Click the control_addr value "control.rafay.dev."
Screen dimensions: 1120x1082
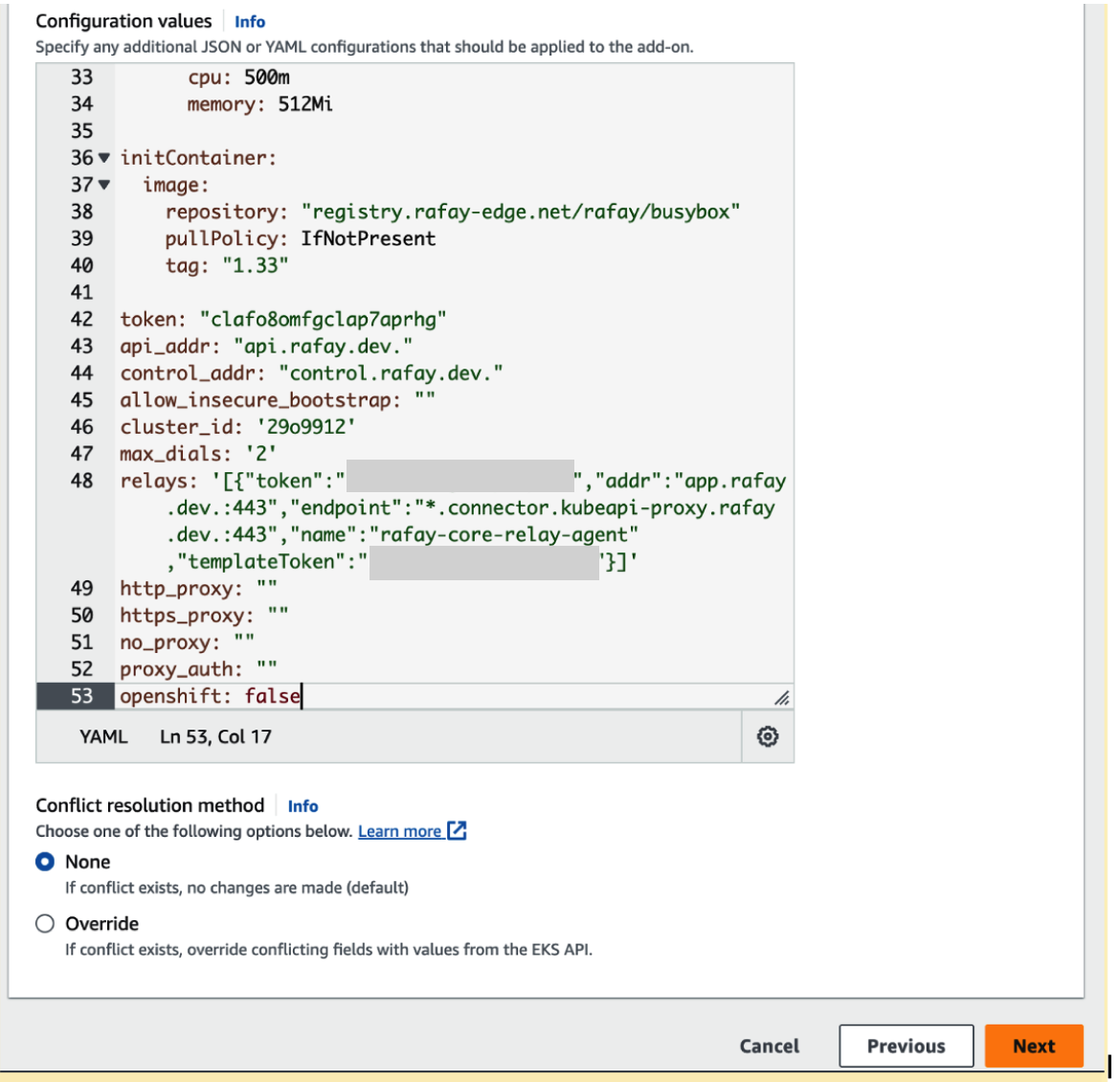pos(391,373)
